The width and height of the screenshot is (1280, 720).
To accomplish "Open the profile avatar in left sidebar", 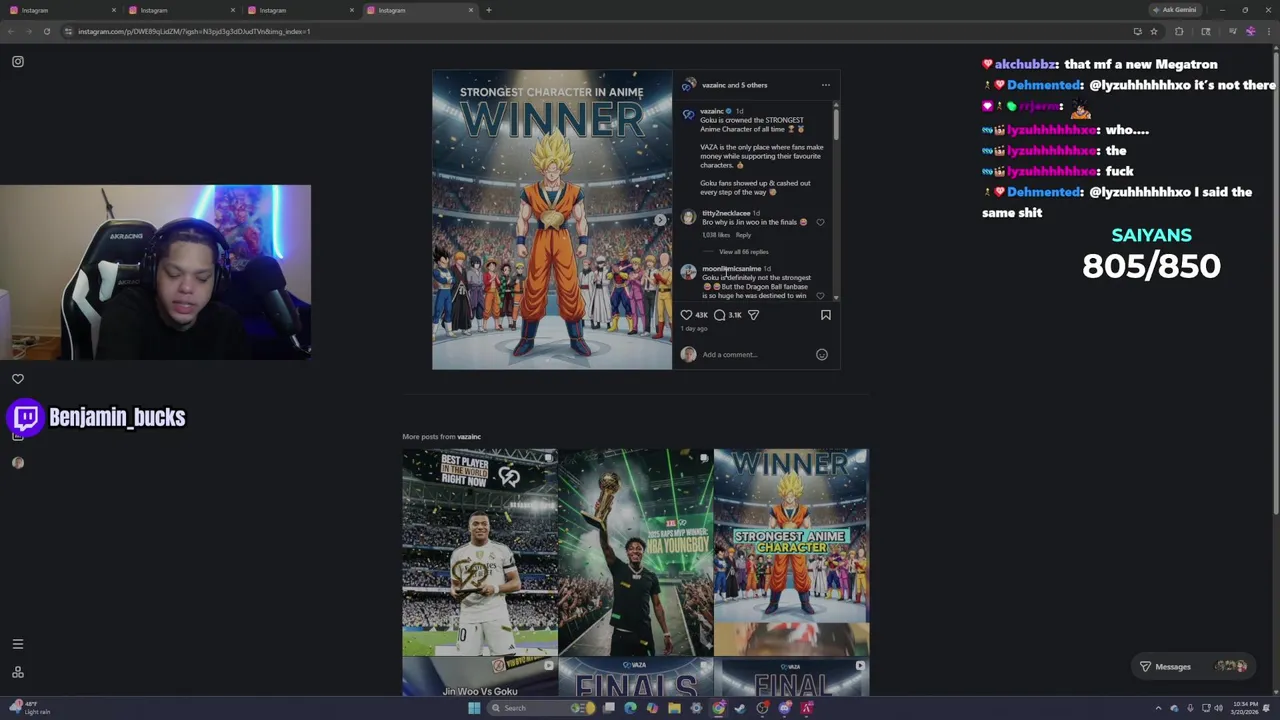I will (x=18, y=462).
